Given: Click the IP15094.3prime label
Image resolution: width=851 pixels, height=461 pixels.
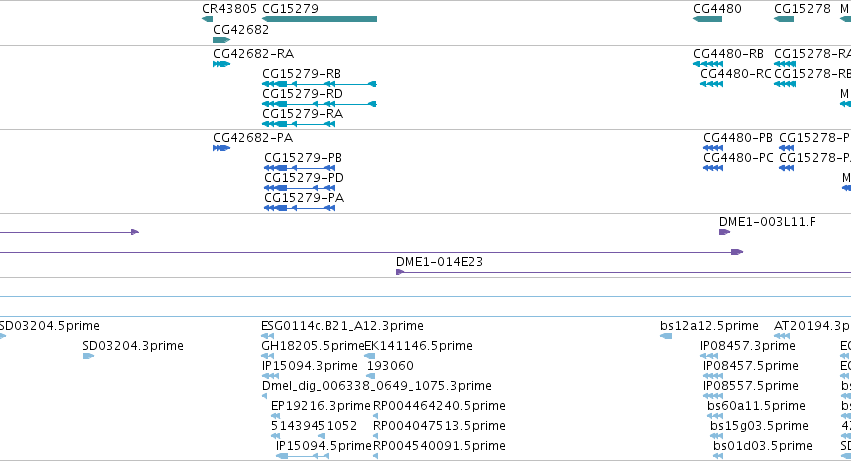Looking at the screenshot, I should 309,366.
